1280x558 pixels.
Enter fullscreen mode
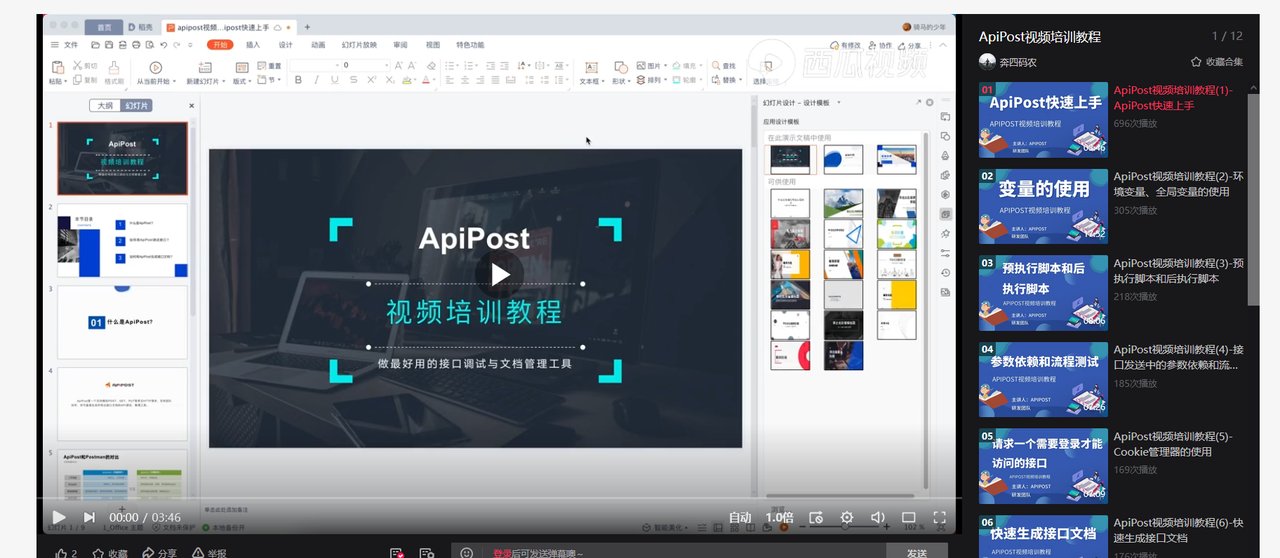coord(939,517)
